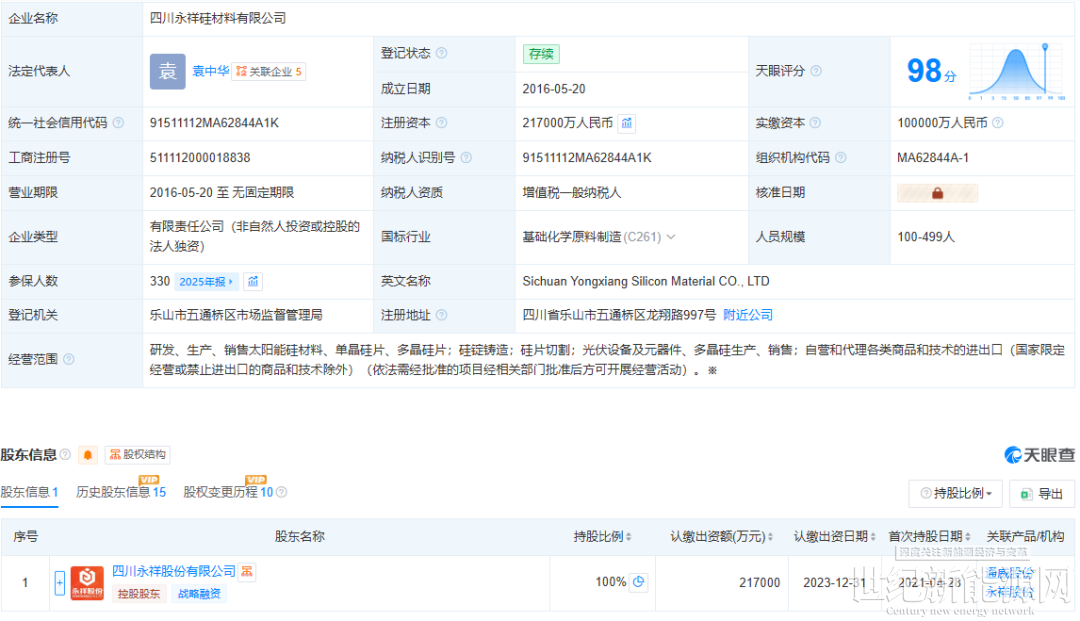Image resolution: width=1080 pixels, height=621 pixels.
Task: Click the orange bell alert icon
Action: pyautogui.click(x=88, y=455)
